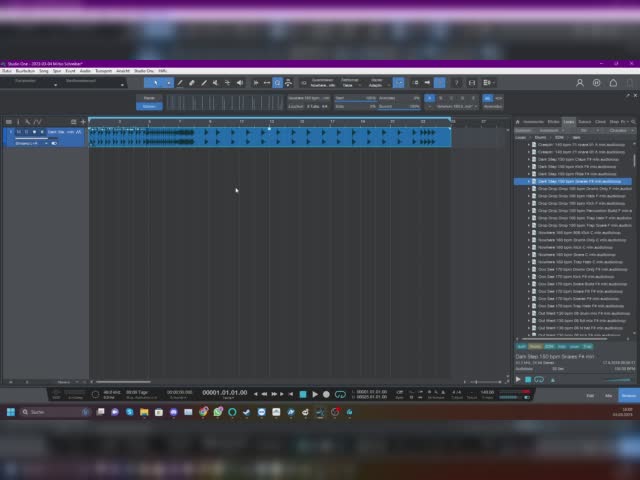Select the Paint tool
This screenshot has width=640, height=480.
click(204, 83)
